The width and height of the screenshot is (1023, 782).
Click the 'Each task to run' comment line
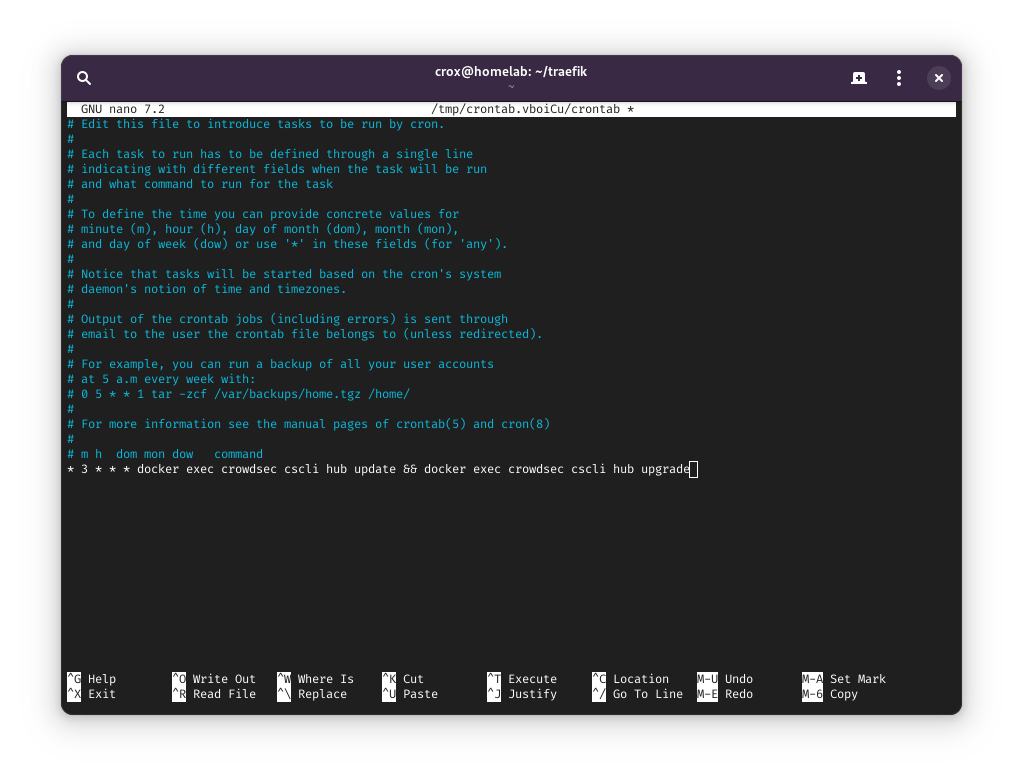point(270,154)
